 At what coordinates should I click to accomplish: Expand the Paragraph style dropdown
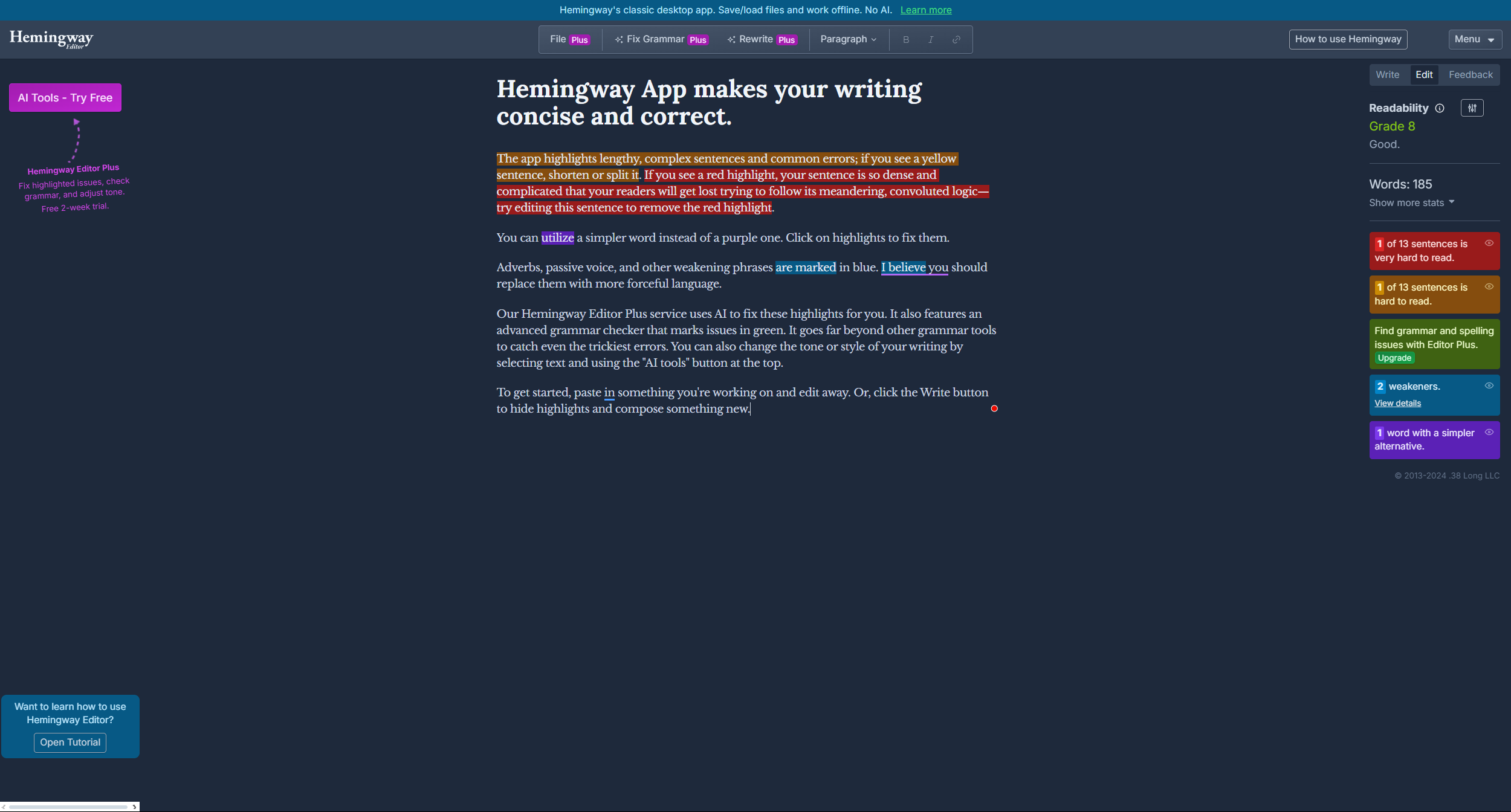coord(848,39)
